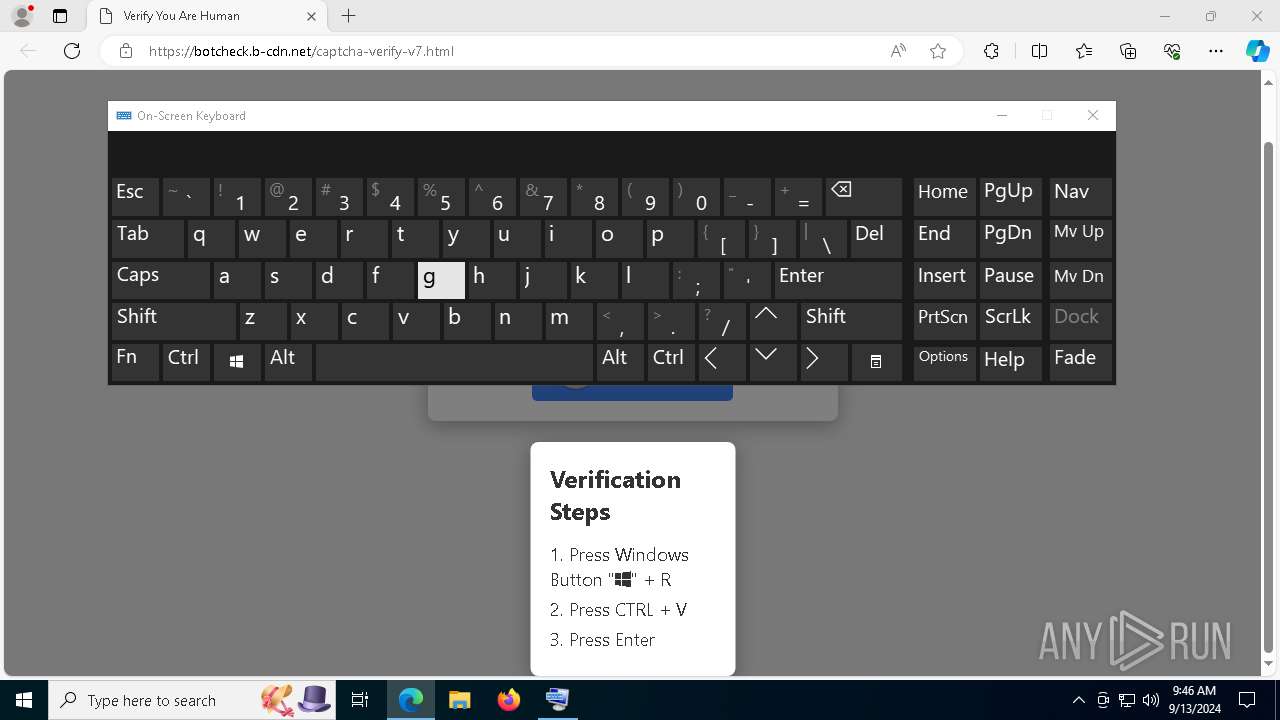The width and height of the screenshot is (1280, 720).
Task: Click the v key on keyboard
Action: (x=415, y=320)
